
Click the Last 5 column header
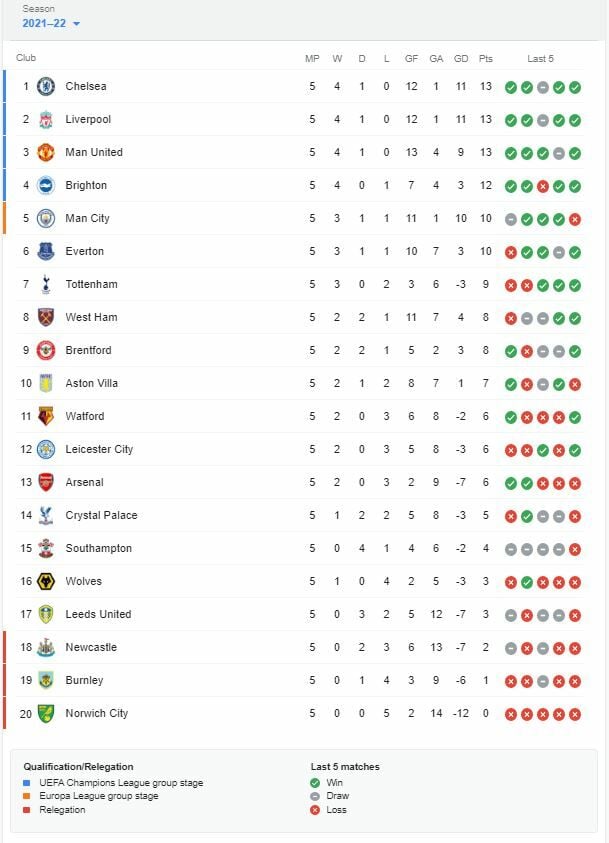[x=541, y=59]
